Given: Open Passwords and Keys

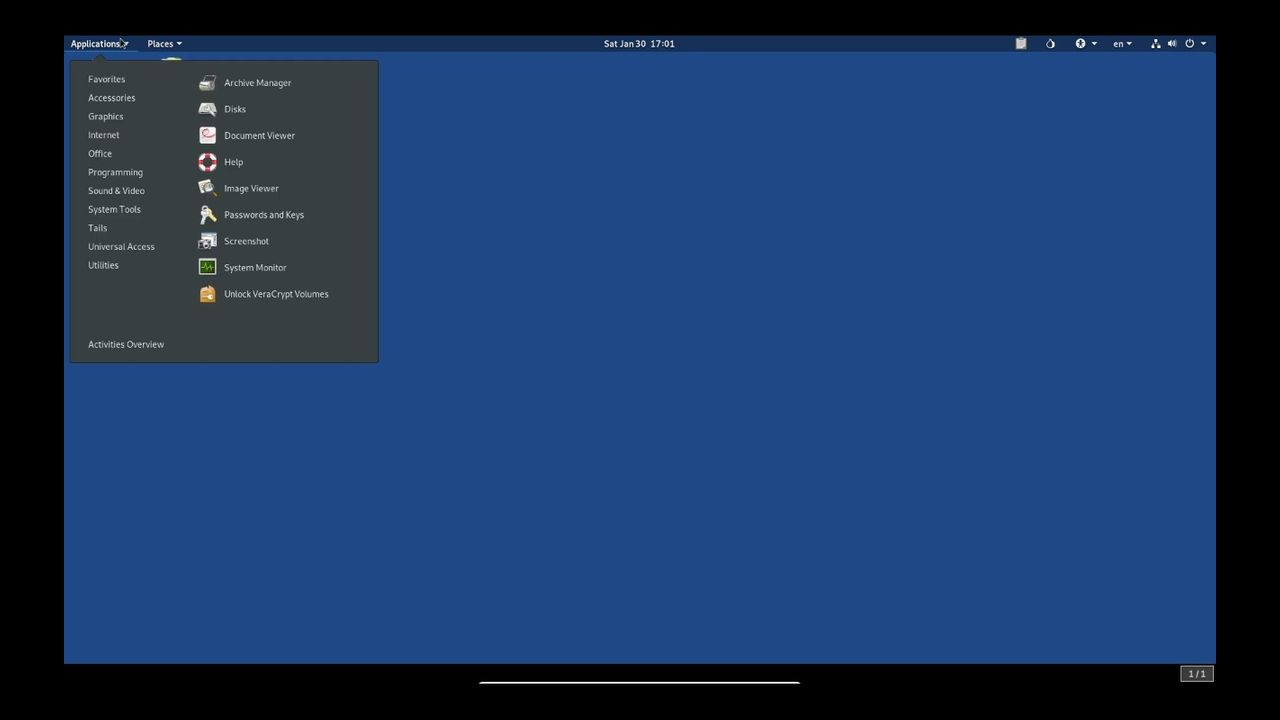Looking at the screenshot, I should (x=263, y=215).
